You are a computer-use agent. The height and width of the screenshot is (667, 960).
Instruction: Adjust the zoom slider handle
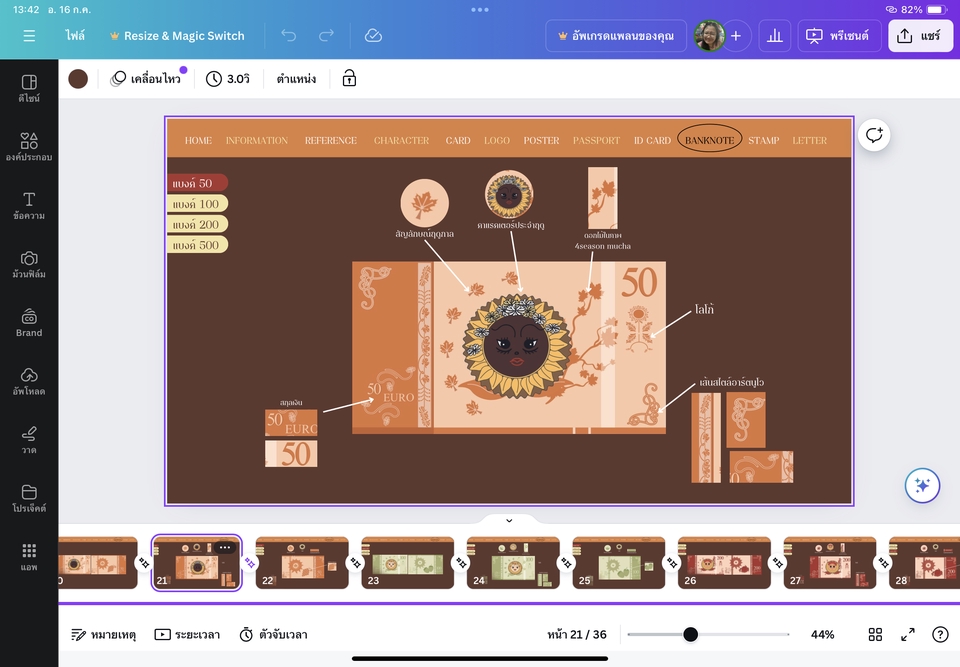690,635
